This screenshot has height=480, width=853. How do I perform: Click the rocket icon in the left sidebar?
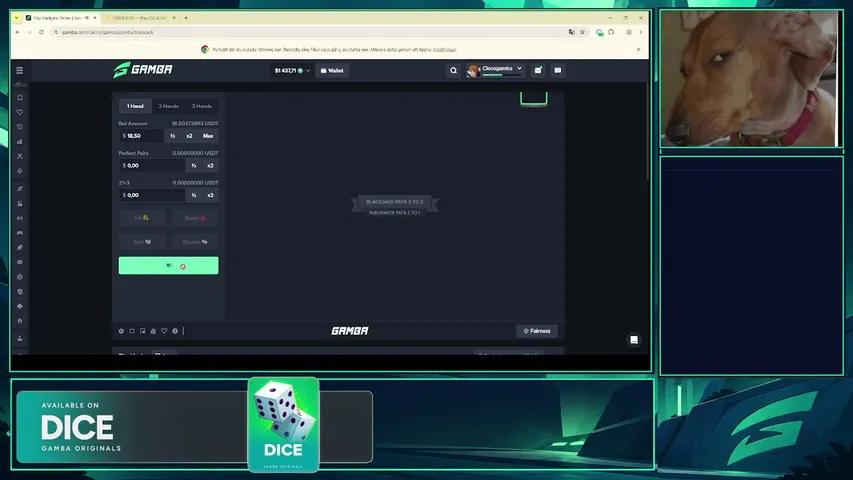pyautogui.click(x=20, y=248)
